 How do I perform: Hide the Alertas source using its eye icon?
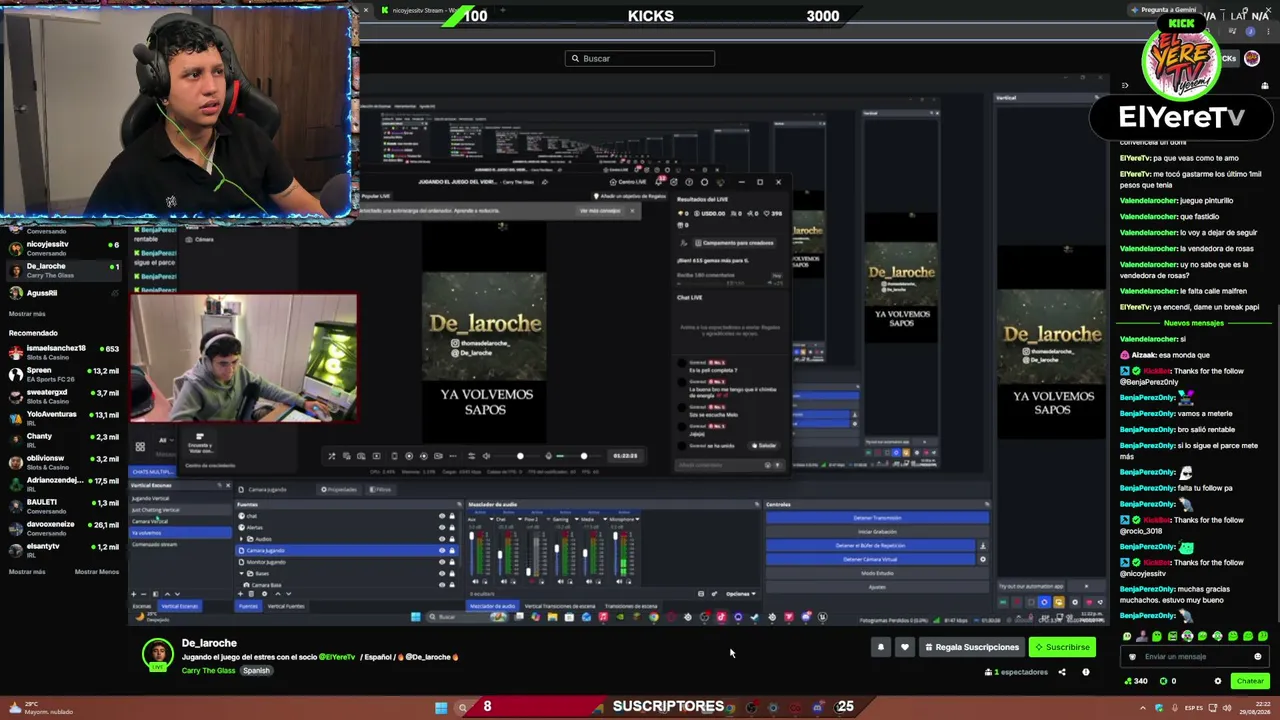(442, 527)
